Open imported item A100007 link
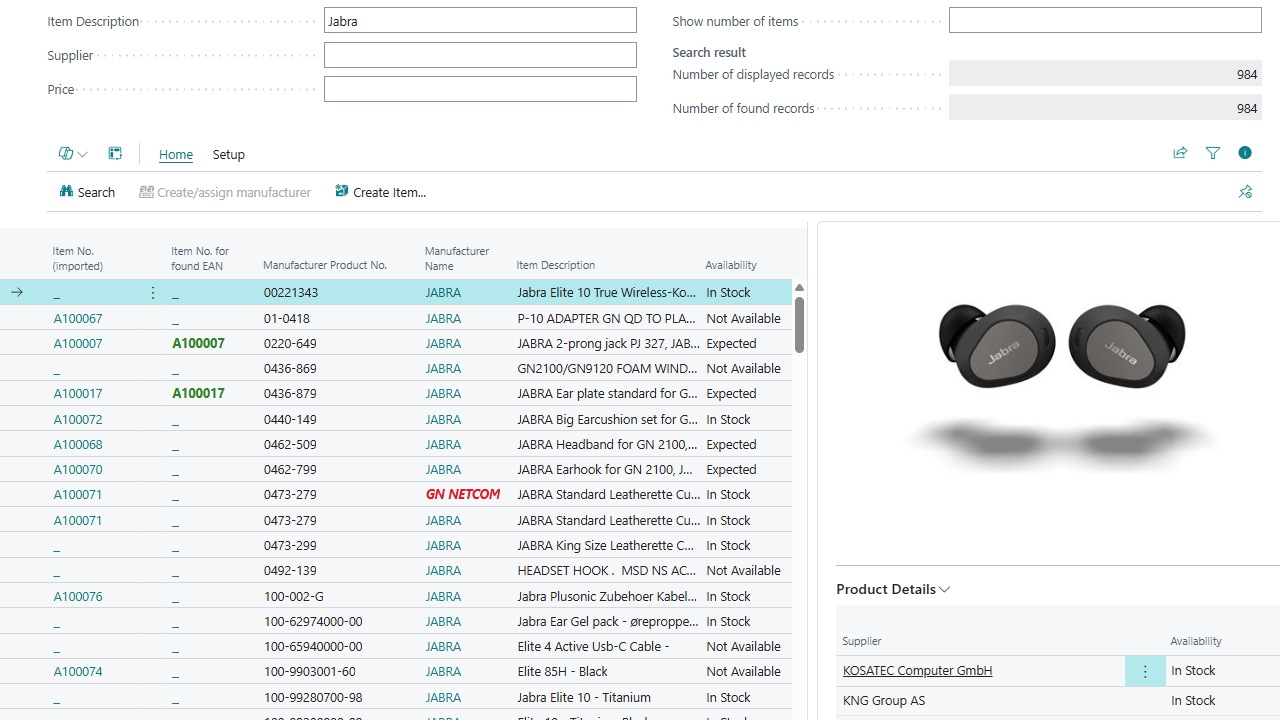Image resolution: width=1280 pixels, height=720 pixels. 78,343
